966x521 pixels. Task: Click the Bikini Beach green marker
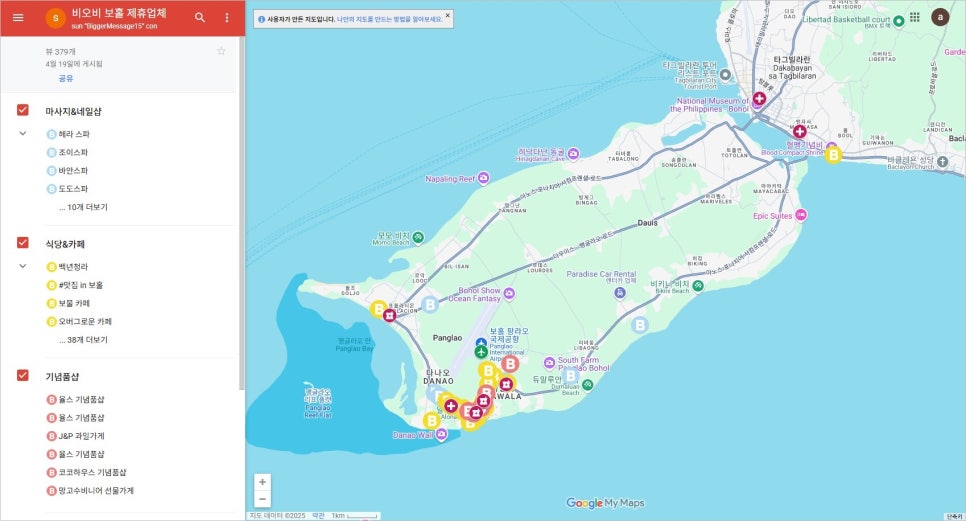(x=698, y=286)
